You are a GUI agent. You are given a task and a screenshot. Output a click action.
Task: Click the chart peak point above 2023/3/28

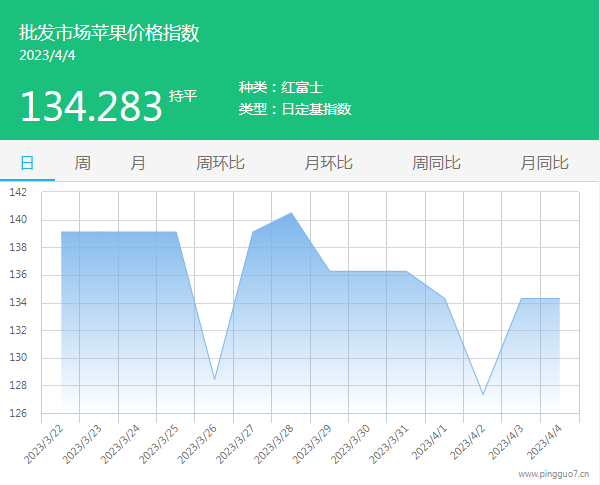coord(291,213)
